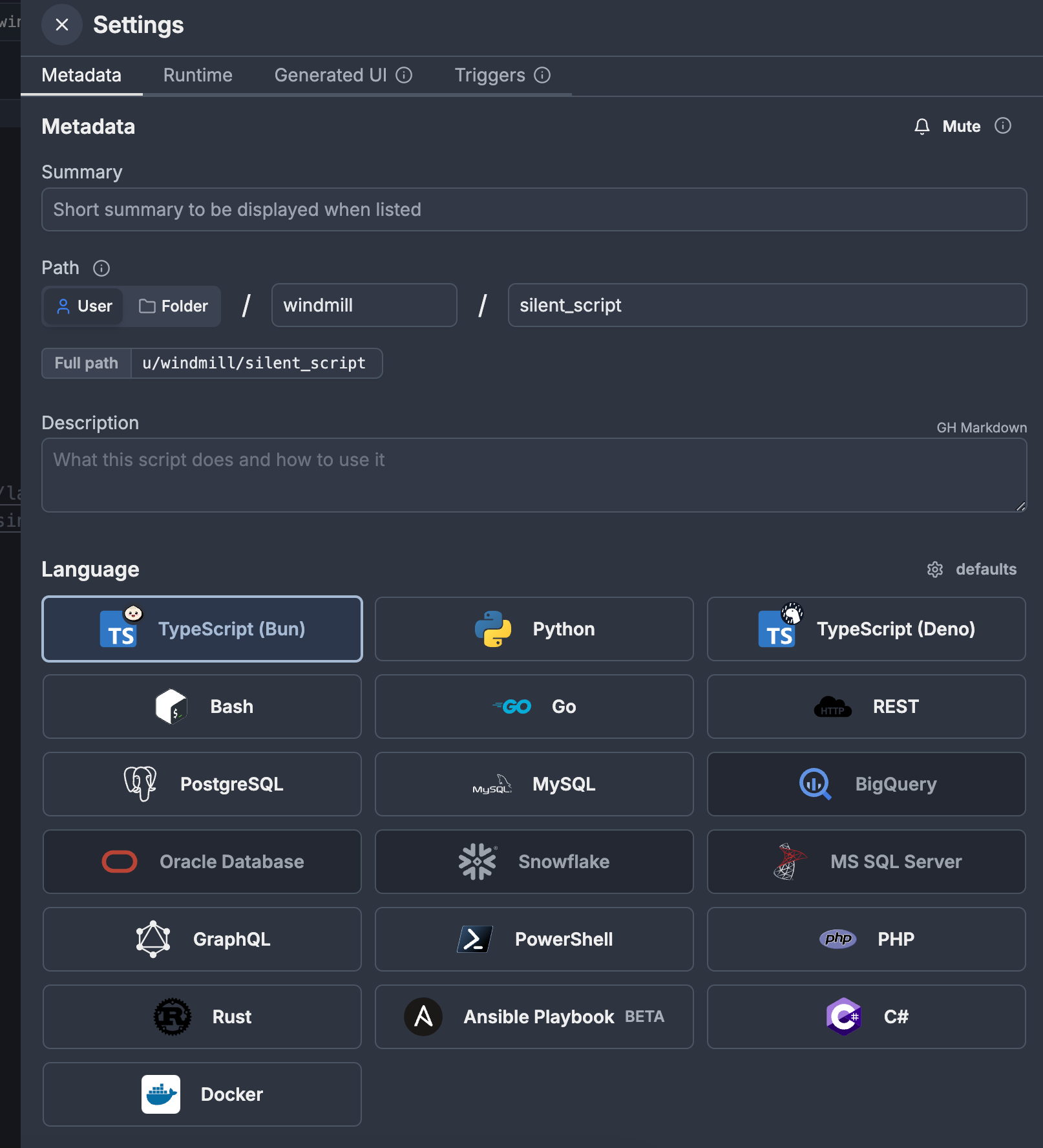Select BigQuery language
This screenshot has height=1148, width=1043.
pos(866,784)
